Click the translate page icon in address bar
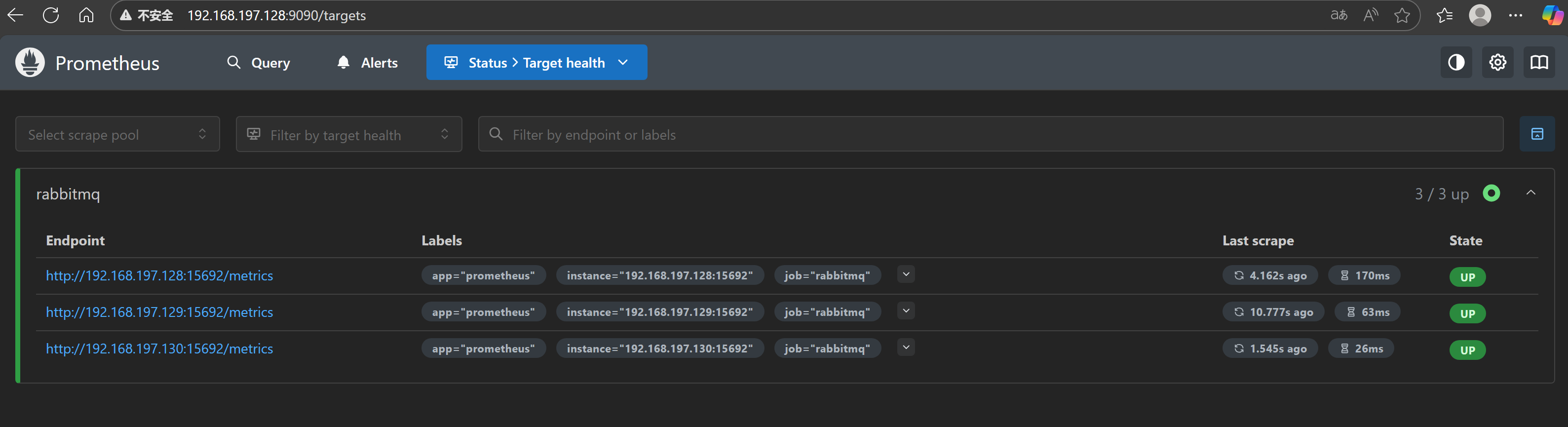 click(x=1339, y=15)
